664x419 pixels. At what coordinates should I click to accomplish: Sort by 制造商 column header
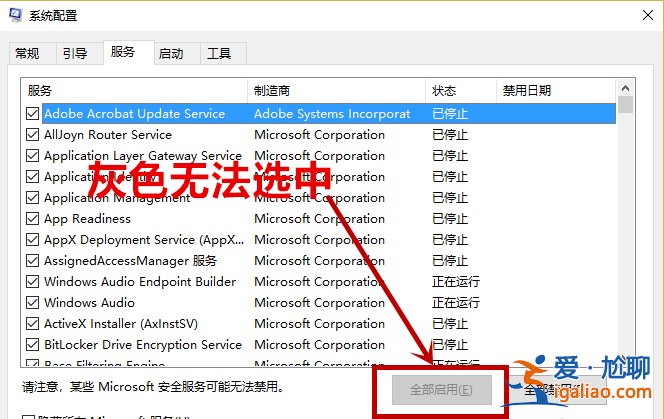pyautogui.click(x=336, y=90)
